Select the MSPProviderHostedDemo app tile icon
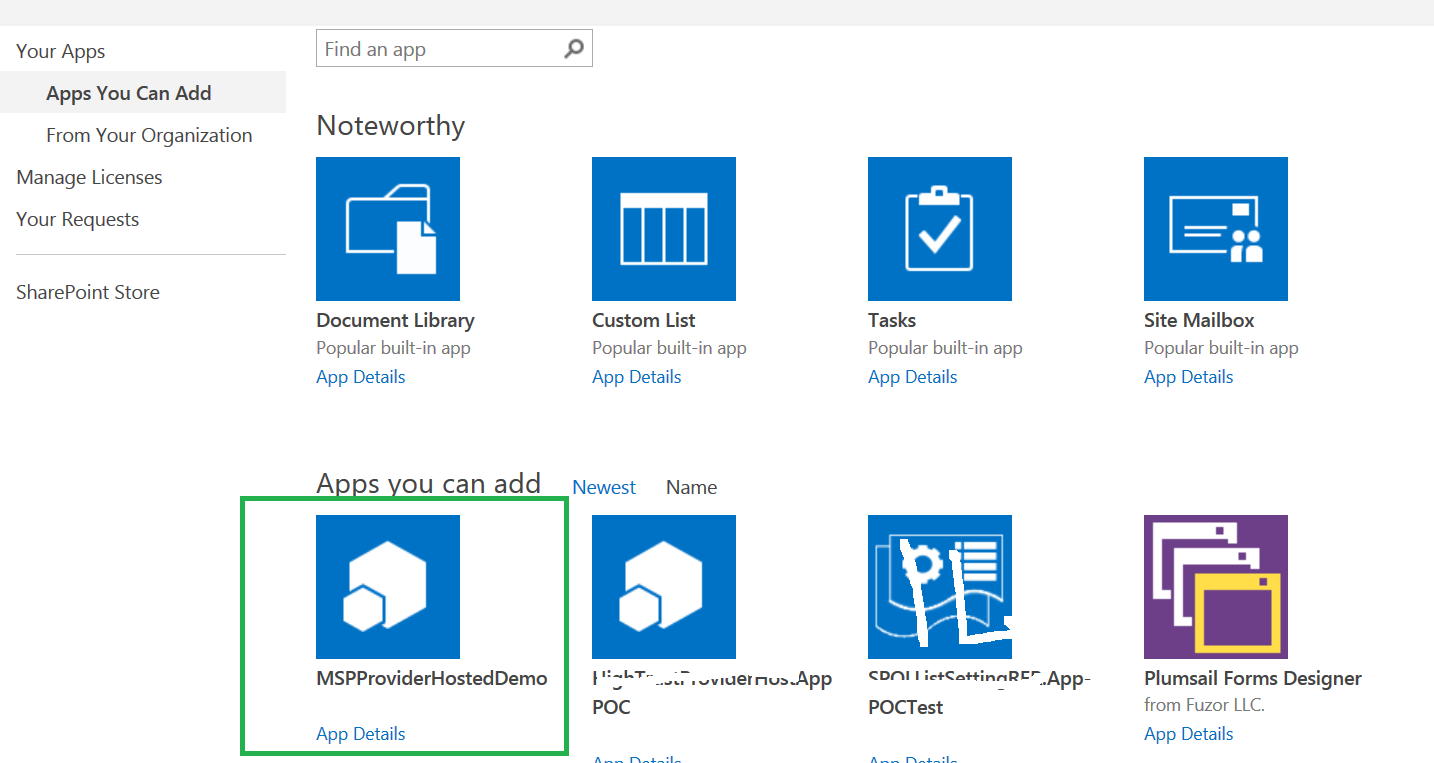 [x=388, y=586]
